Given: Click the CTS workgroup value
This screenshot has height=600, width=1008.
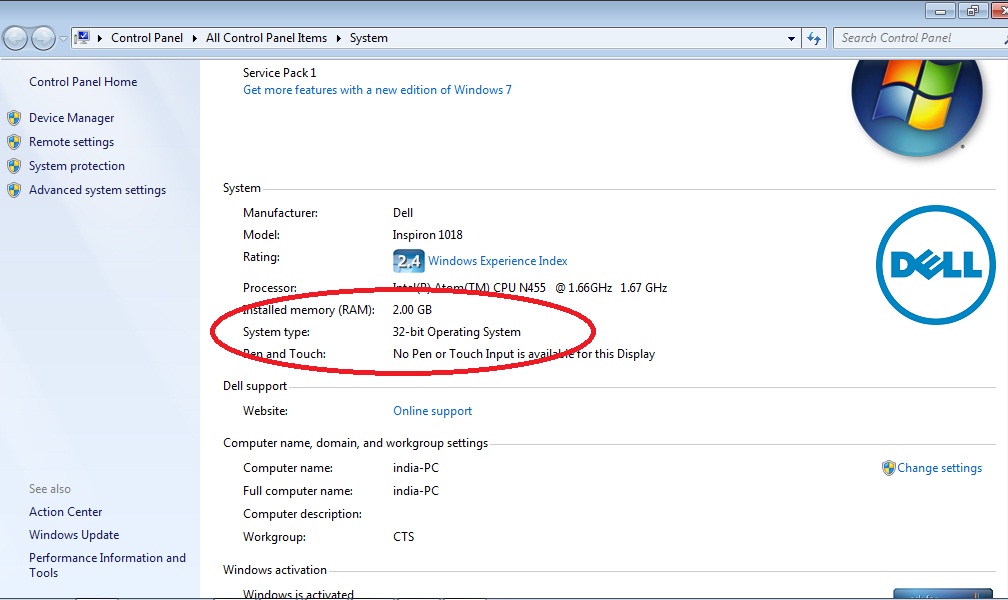Looking at the screenshot, I should (404, 537).
